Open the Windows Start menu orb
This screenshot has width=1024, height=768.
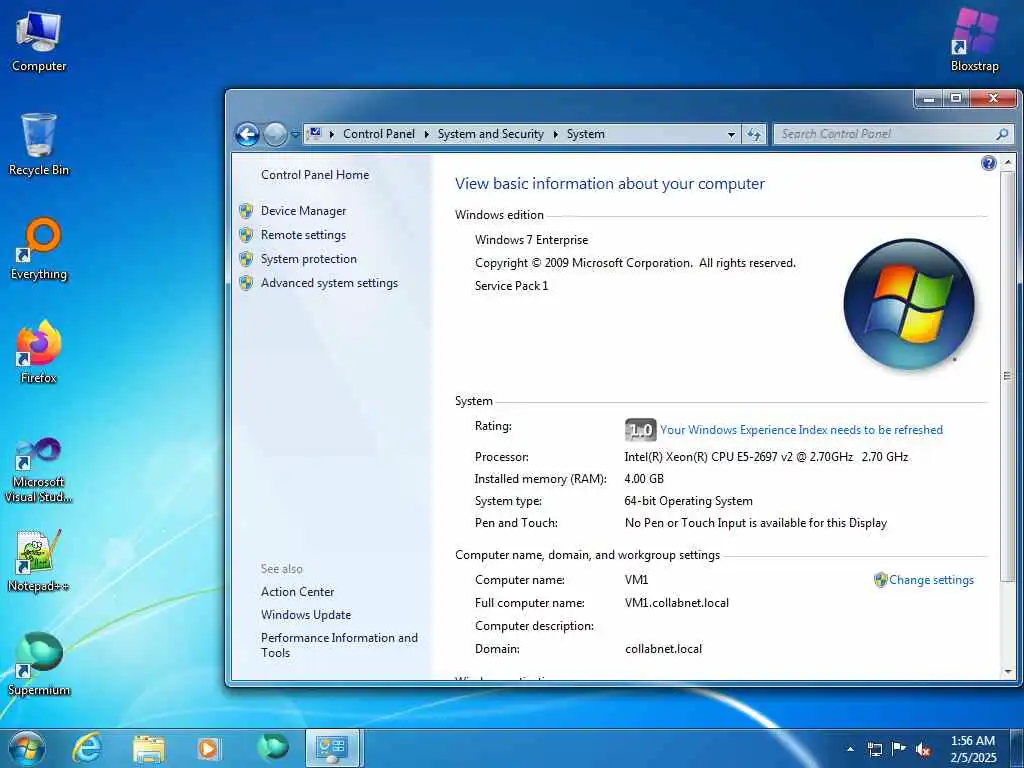27,748
